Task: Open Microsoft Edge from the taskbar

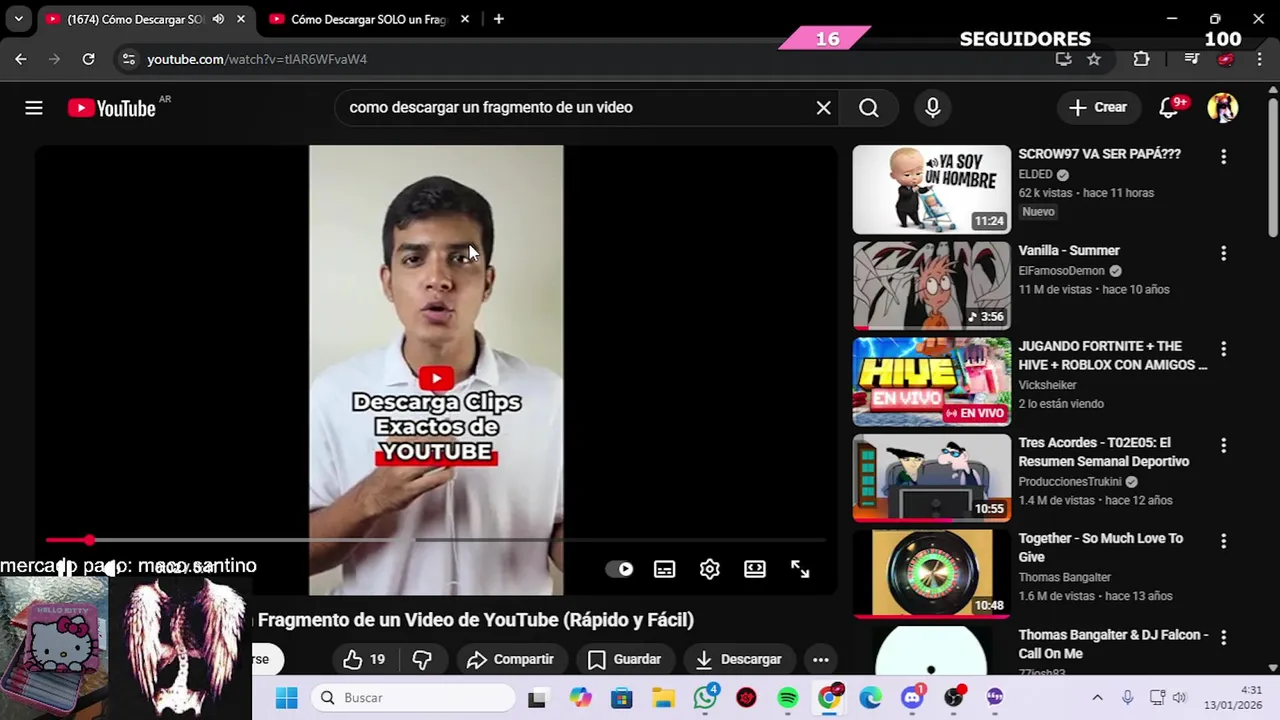Action: tap(870, 698)
